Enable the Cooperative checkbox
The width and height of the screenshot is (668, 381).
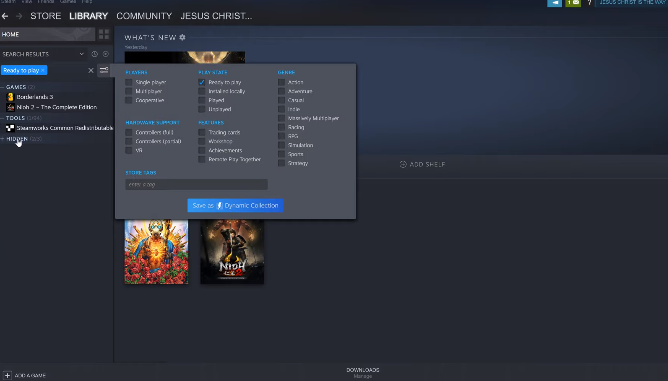(x=129, y=100)
